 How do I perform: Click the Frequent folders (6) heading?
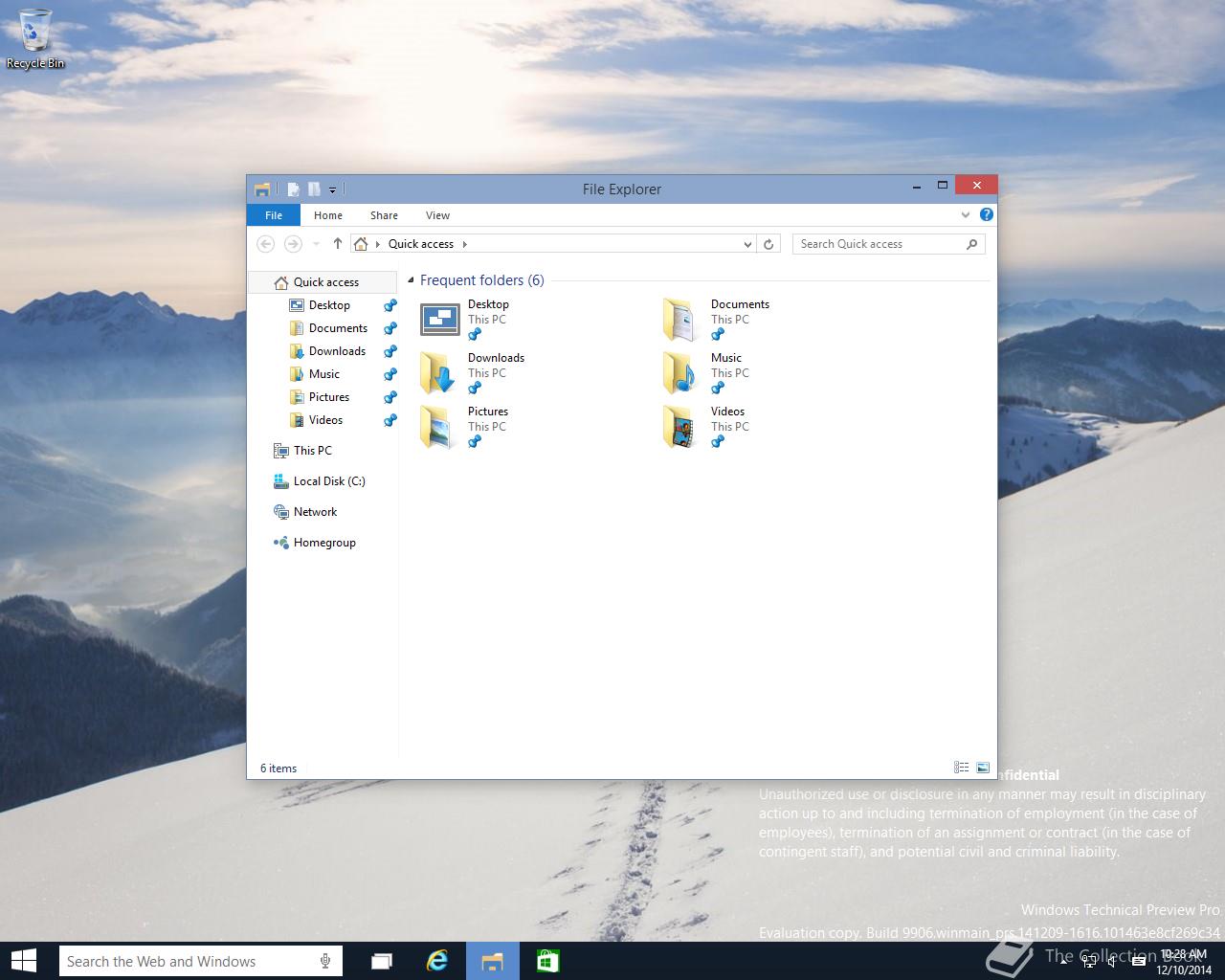pyautogui.click(x=481, y=280)
